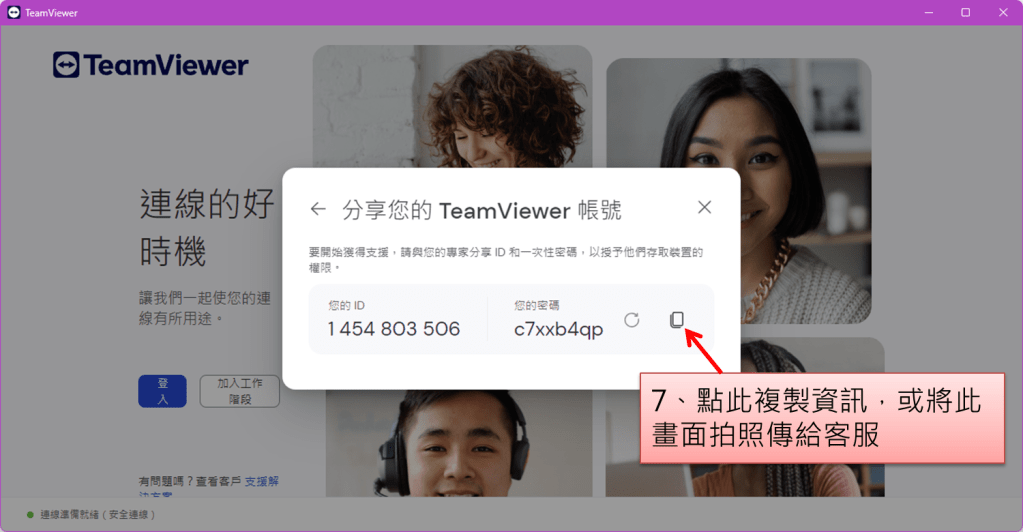Select the ID number 1 454 803 506
The image size is (1023, 532).
pos(393,329)
